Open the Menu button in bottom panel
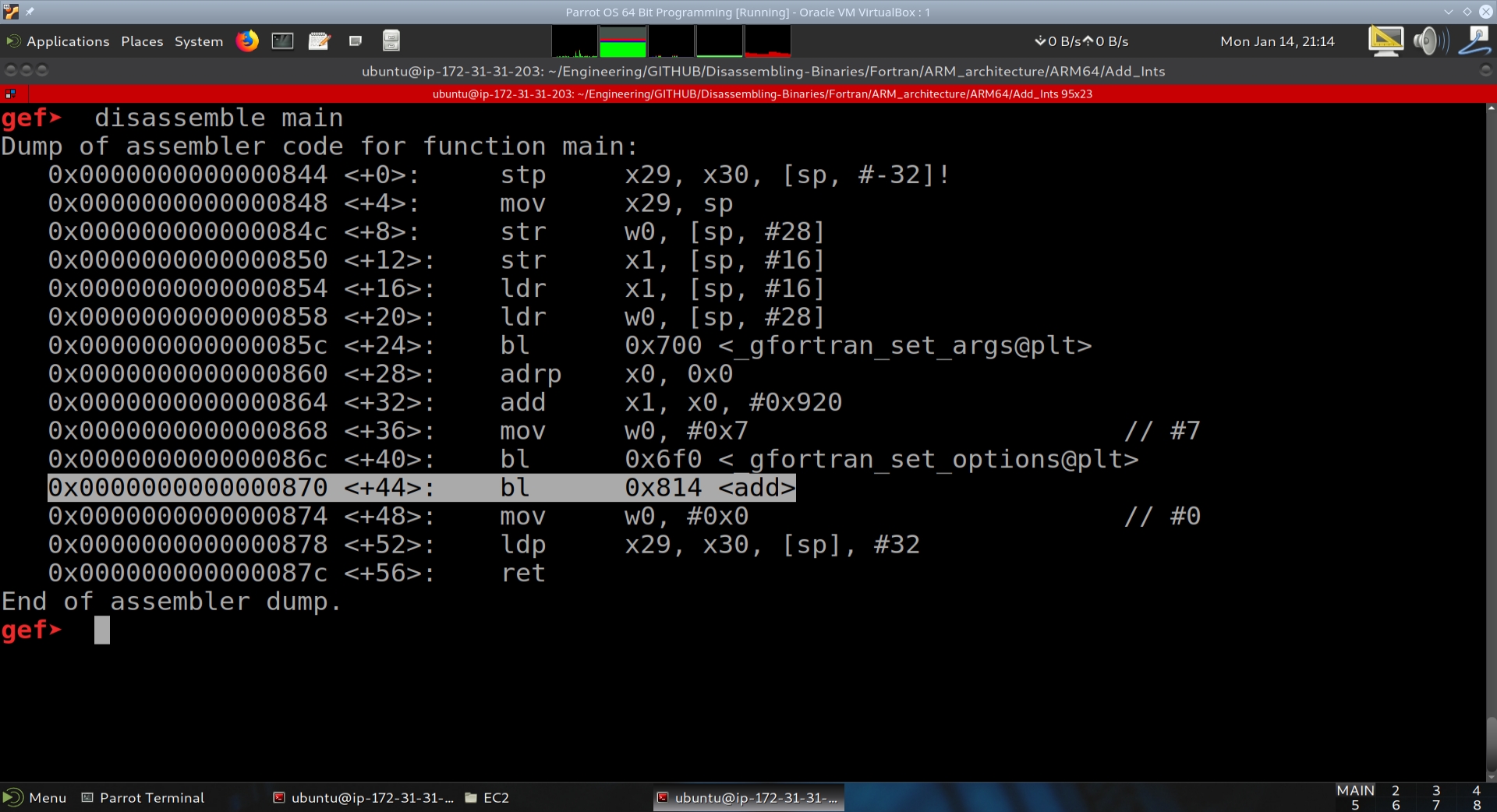This screenshot has height=812, width=1497. [35, 797]
